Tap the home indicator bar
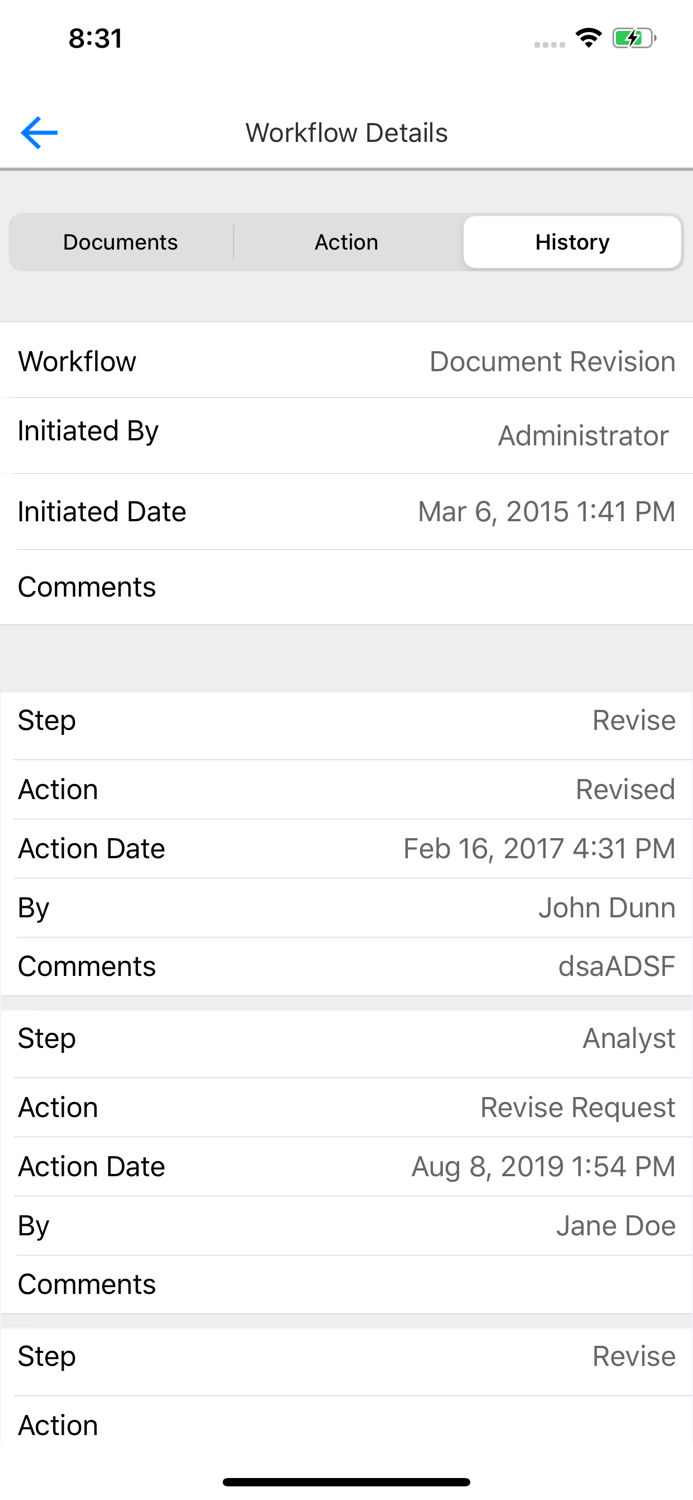 [346, 1482]
